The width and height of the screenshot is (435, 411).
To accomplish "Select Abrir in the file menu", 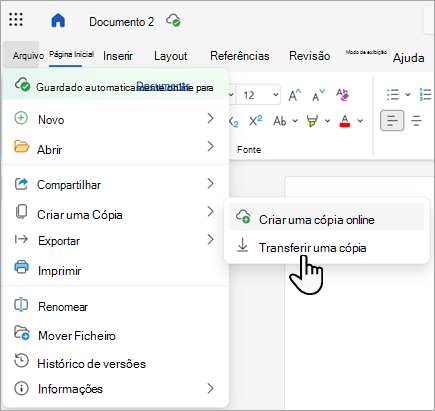I will click(x=115, y=148).
